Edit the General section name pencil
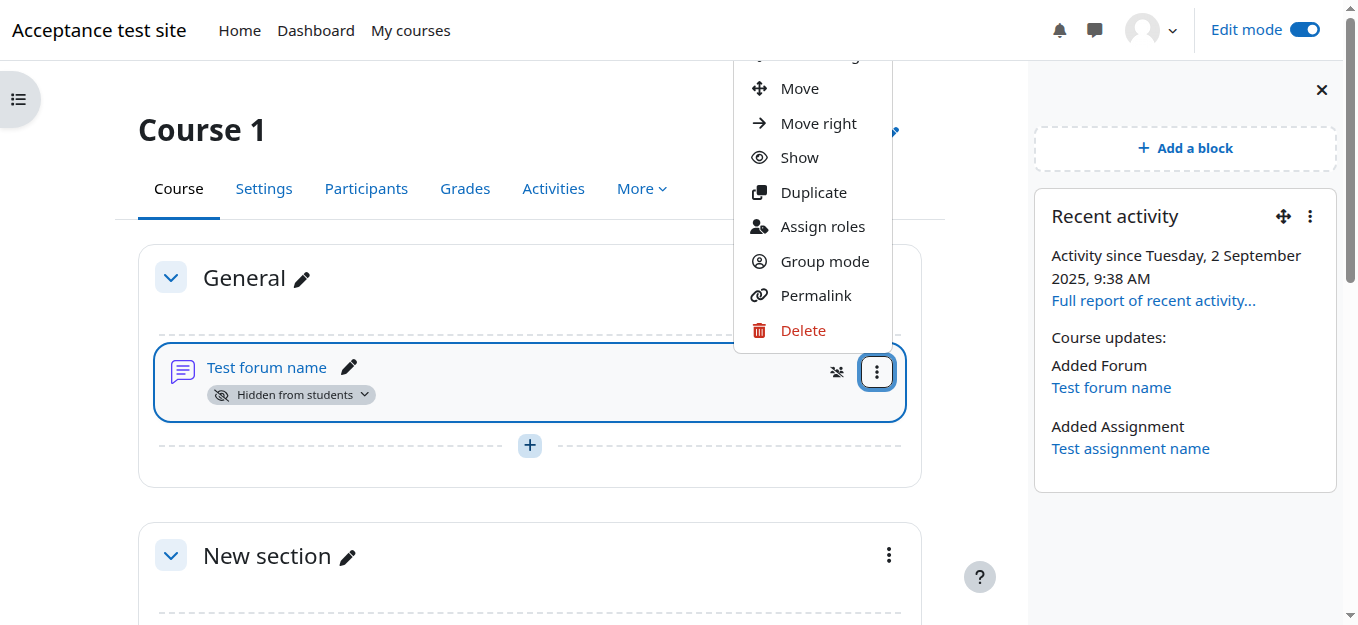 [x=302, y=280]
